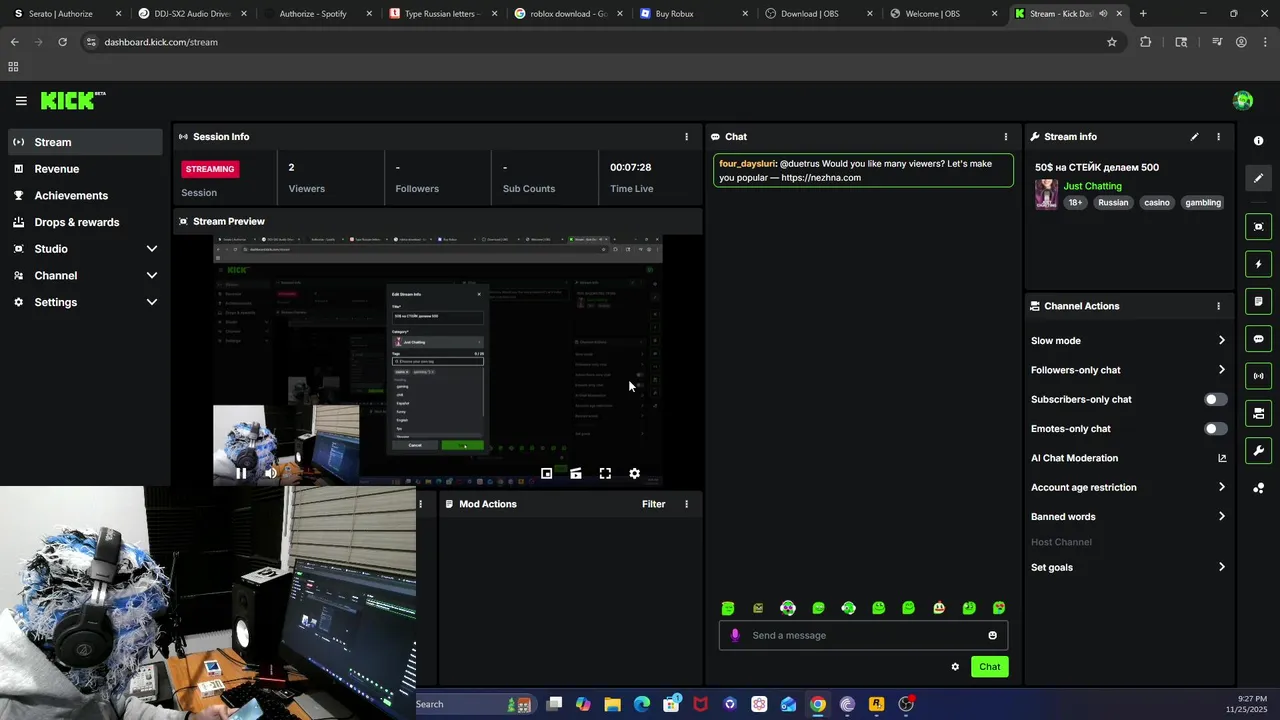This screenshot has height=720, width=1280.
Task: Open Banned words settings
Action: [1128, 517]
